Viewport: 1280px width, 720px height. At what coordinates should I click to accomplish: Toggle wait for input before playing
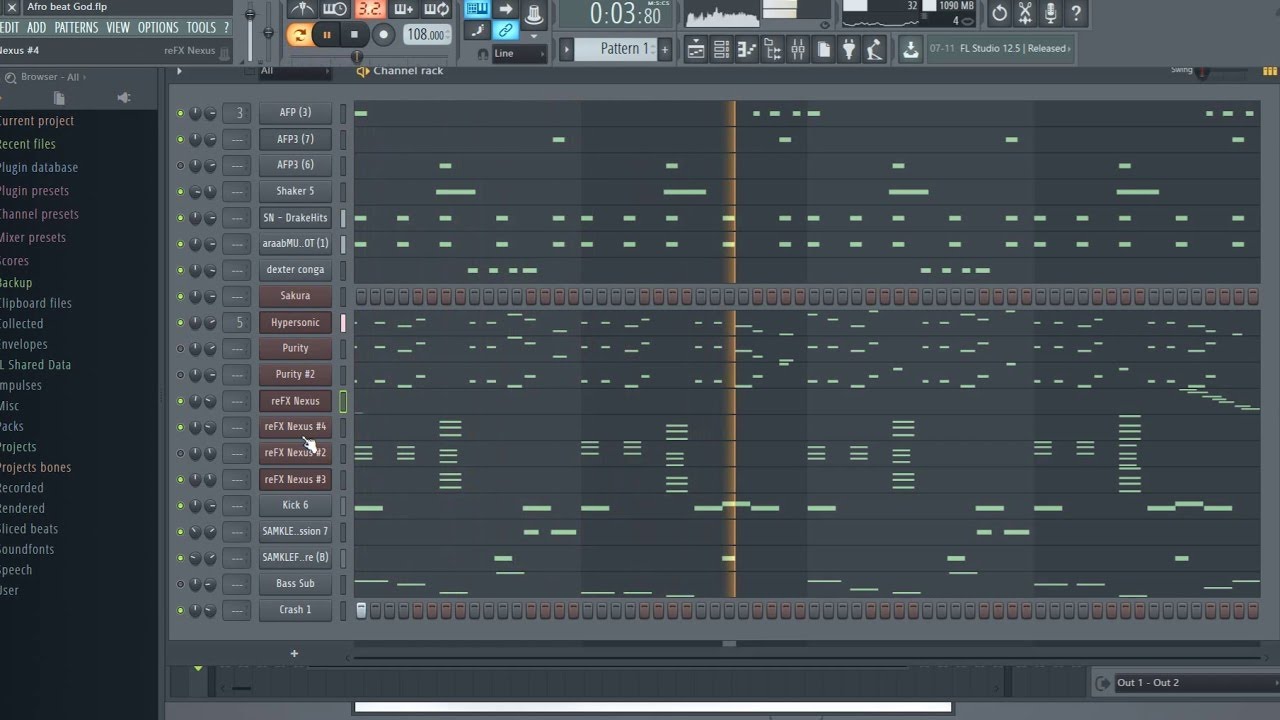point(335,9)
